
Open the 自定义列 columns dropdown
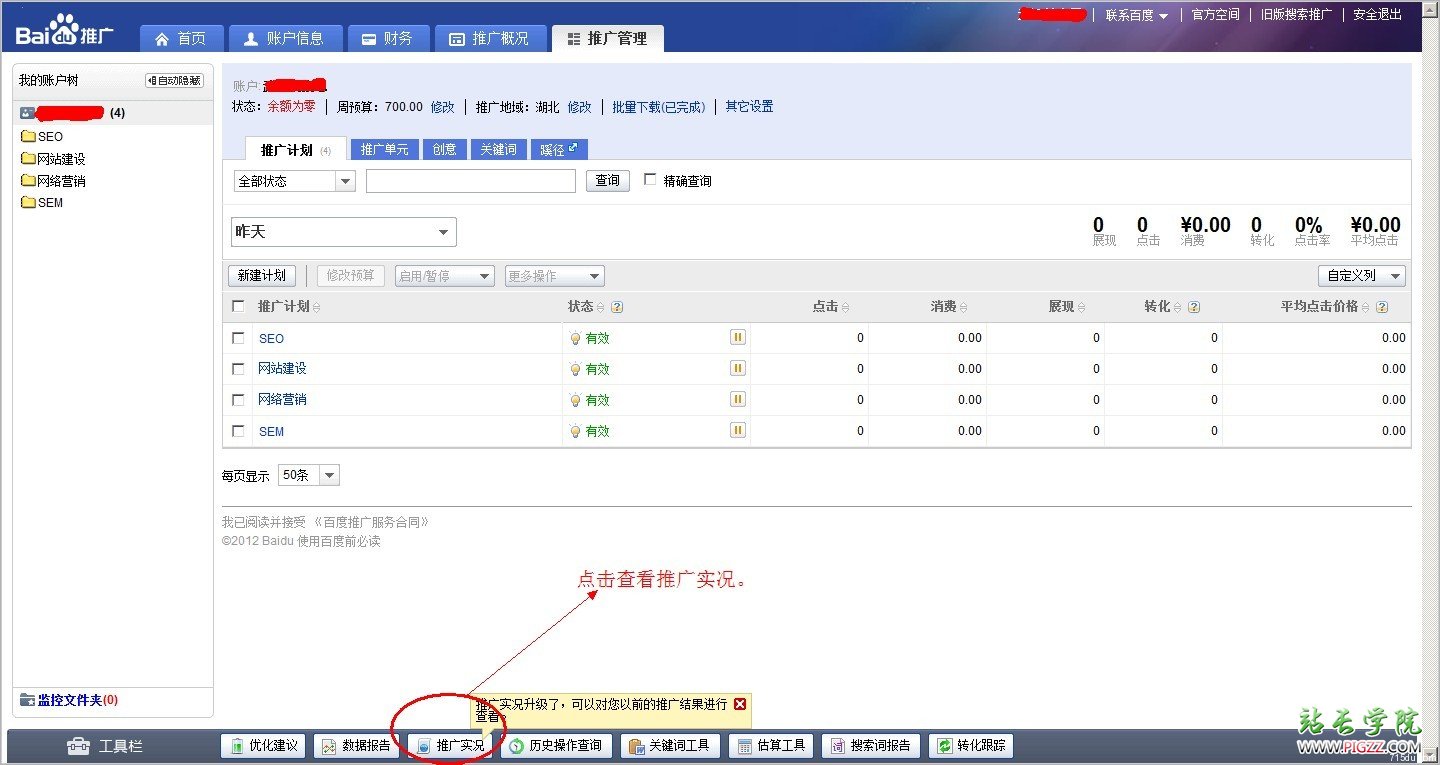click(x=1361, y=276)
